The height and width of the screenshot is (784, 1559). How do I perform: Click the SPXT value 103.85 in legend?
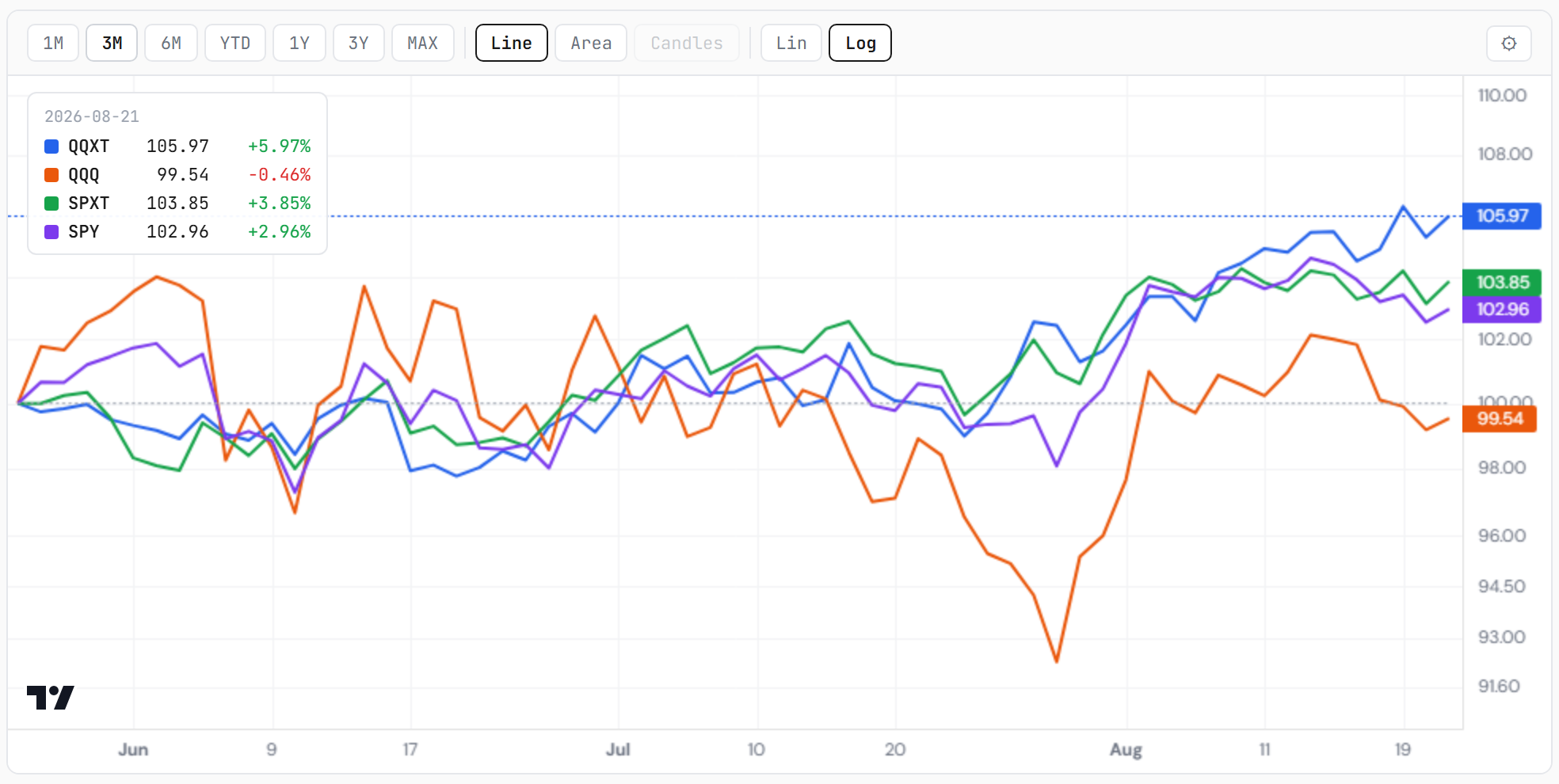click(x=178, y=204)
